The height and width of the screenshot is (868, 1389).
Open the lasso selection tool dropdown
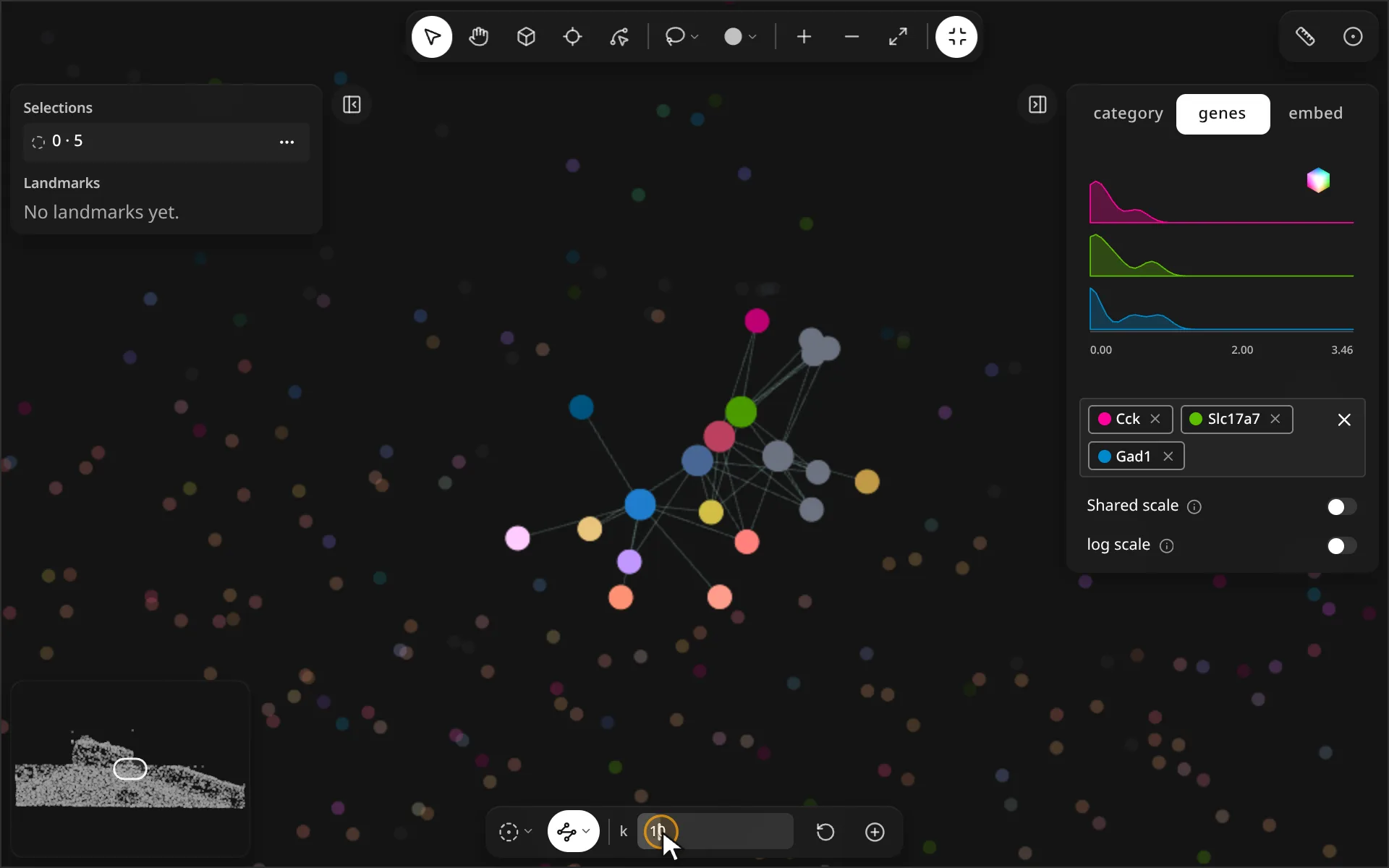tap(681, 37)
